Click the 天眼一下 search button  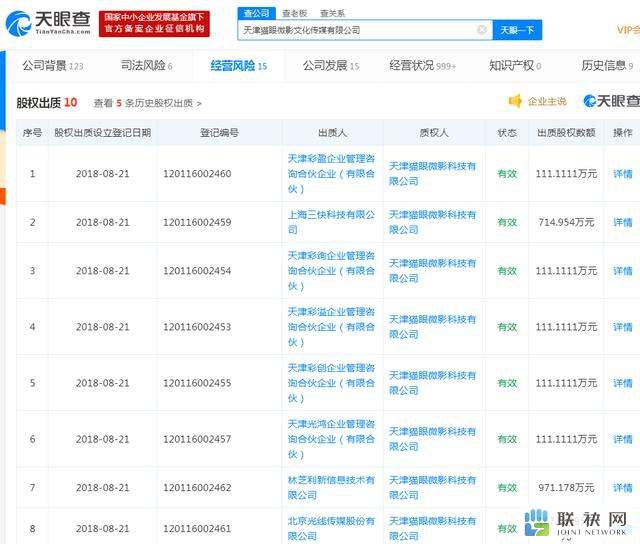tap(517, 30)
